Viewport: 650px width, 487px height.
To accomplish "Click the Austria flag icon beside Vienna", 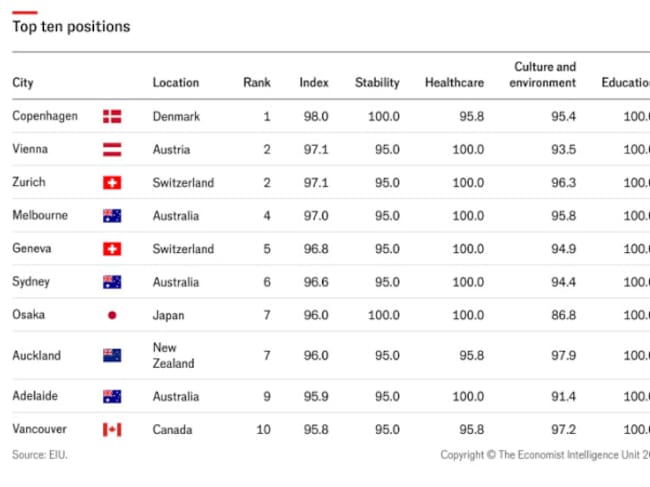I will click(x=112, y=150).
